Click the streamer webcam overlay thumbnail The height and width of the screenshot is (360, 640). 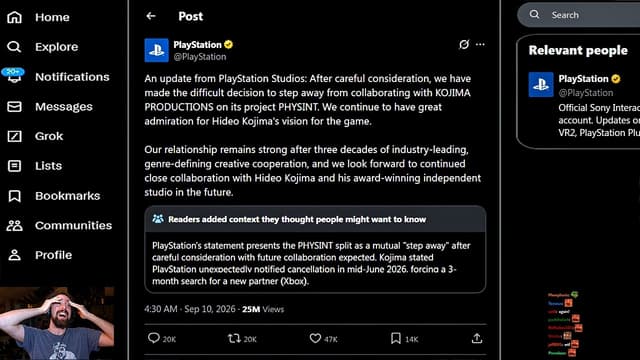coord(57,323)
